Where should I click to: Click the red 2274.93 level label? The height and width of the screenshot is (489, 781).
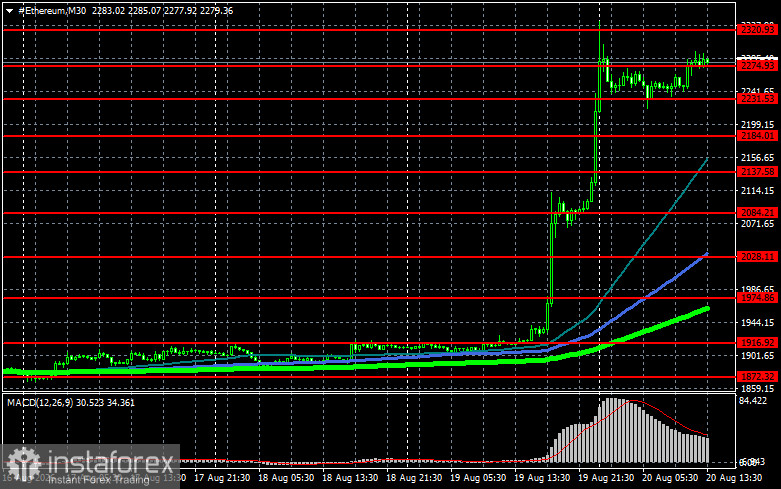pos(758,66)
